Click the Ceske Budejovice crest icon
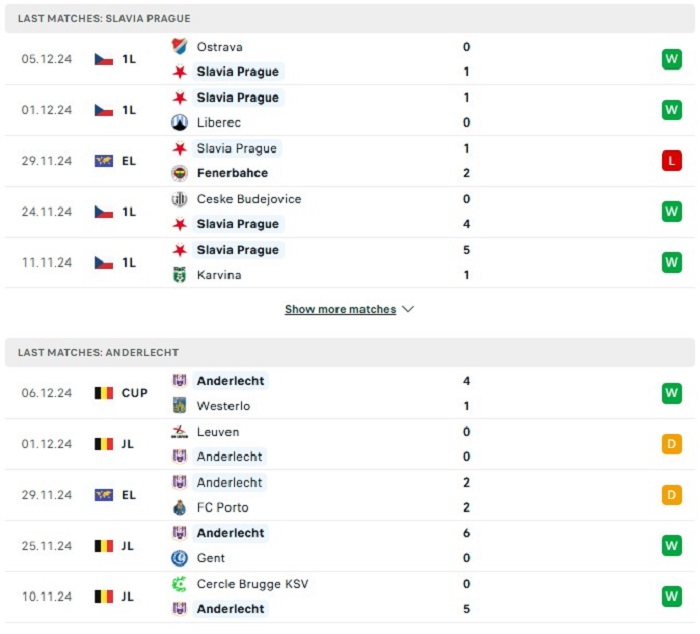The image size is (700, 634). [179, 199]
